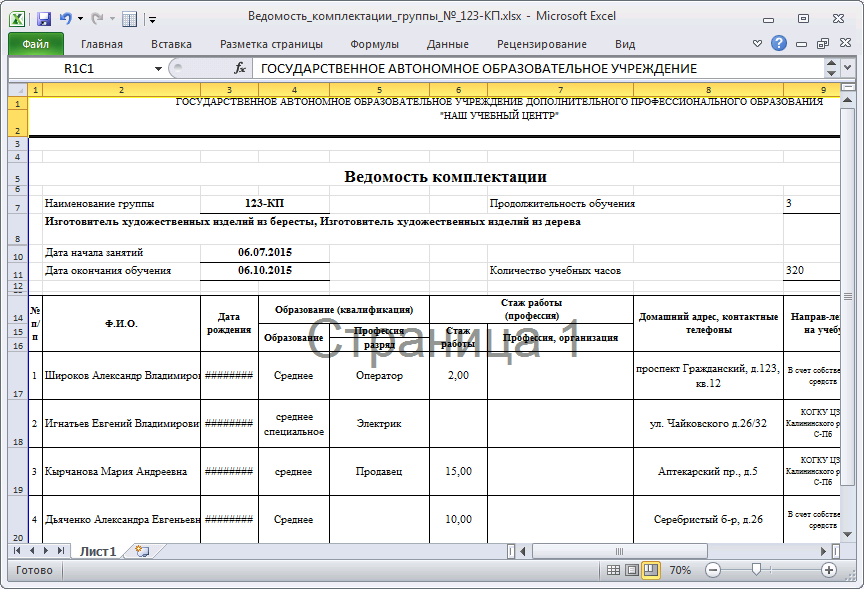The image size is (864, 589).
Task: Open the Формулы ribbon tab
Action: point(374,44)
